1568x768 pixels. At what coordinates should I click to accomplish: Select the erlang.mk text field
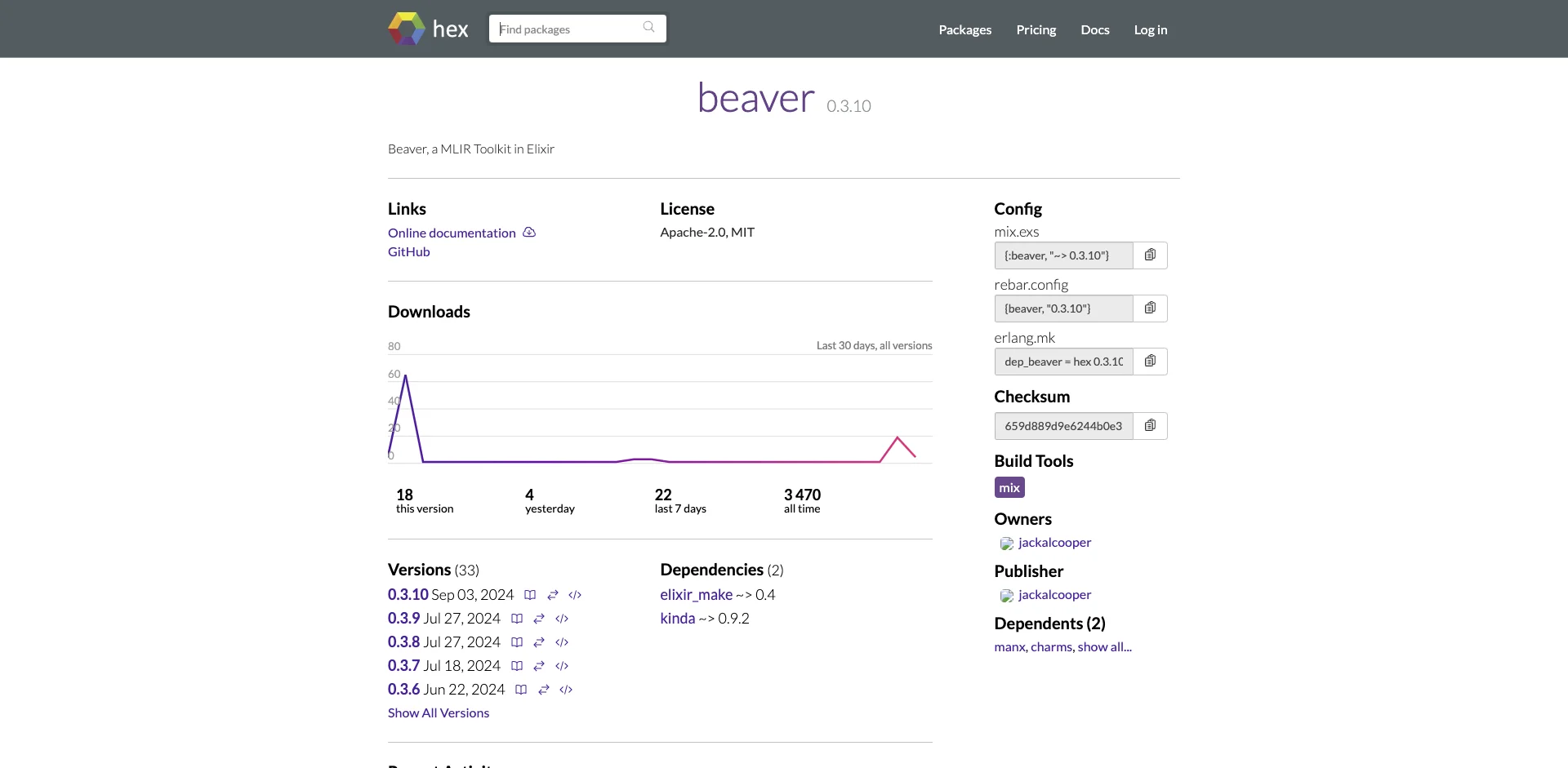(1063, 362)
